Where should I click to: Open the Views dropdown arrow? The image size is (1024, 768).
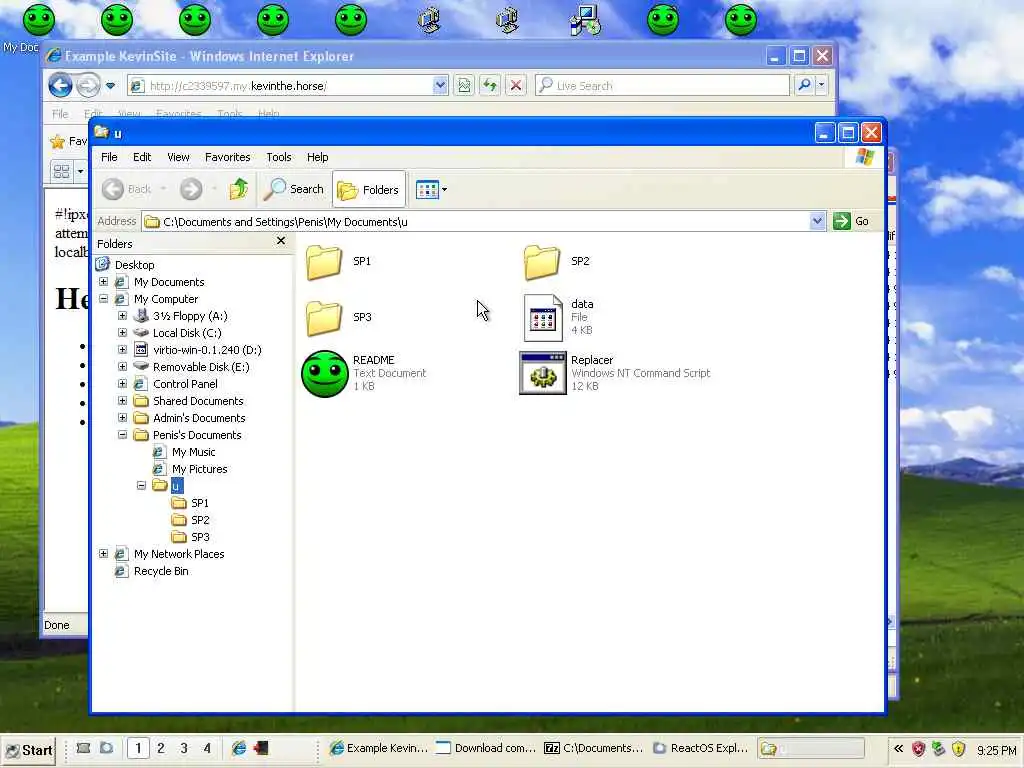pyautogui.click(x=445, y=190)
